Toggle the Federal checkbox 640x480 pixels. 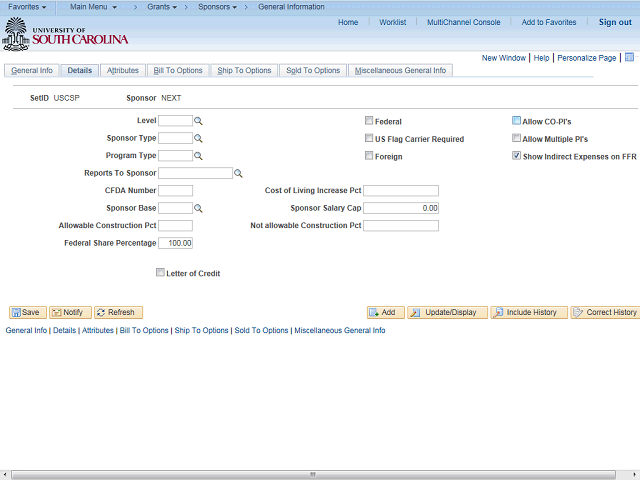(x=369, y=120)
